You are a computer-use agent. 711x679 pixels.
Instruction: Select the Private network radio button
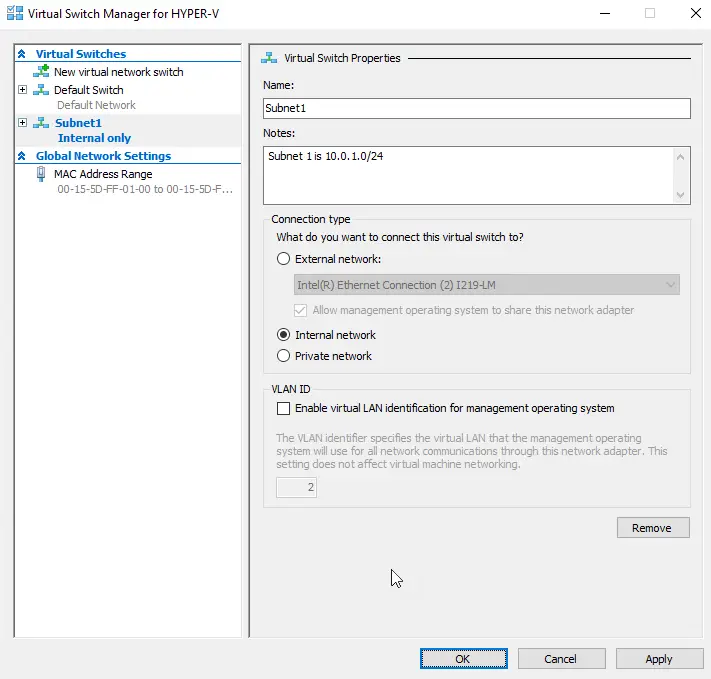[283, 356]
